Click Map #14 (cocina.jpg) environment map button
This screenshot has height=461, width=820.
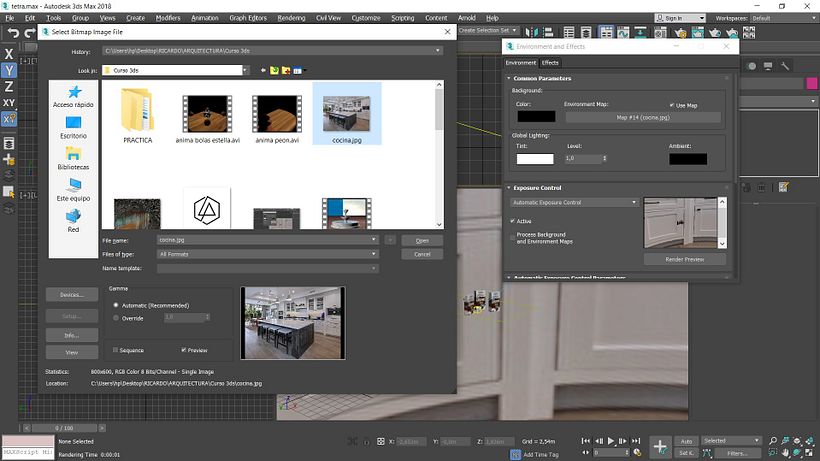pyautogui.click(x=643, y=118)
